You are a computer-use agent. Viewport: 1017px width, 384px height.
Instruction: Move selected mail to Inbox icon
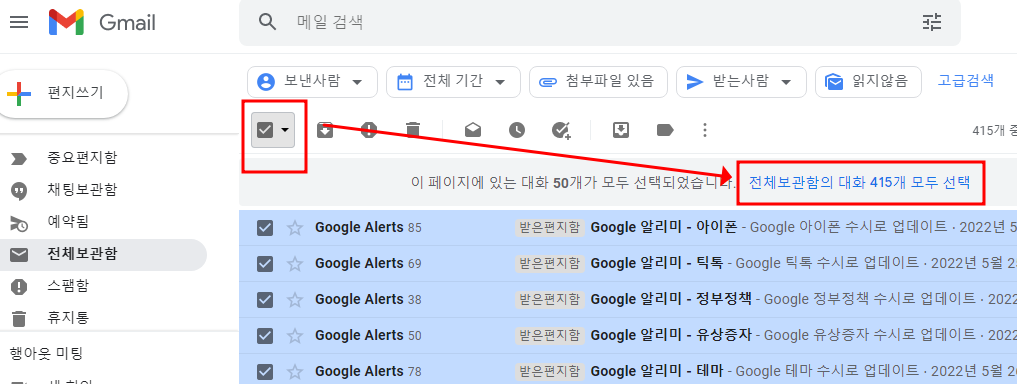[621, 130]
